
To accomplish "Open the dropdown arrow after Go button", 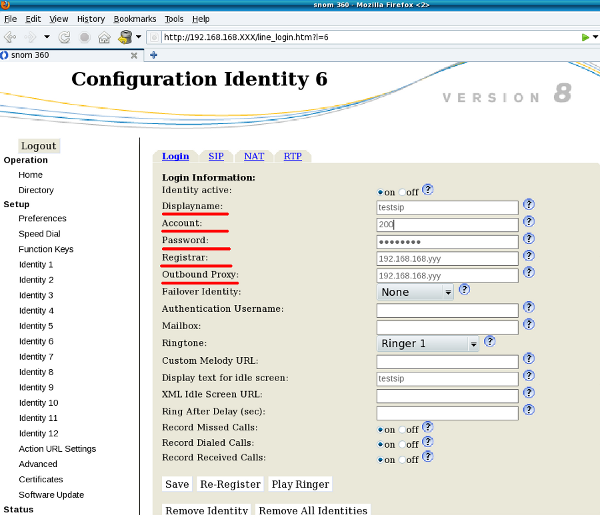I will click(595, 37).
